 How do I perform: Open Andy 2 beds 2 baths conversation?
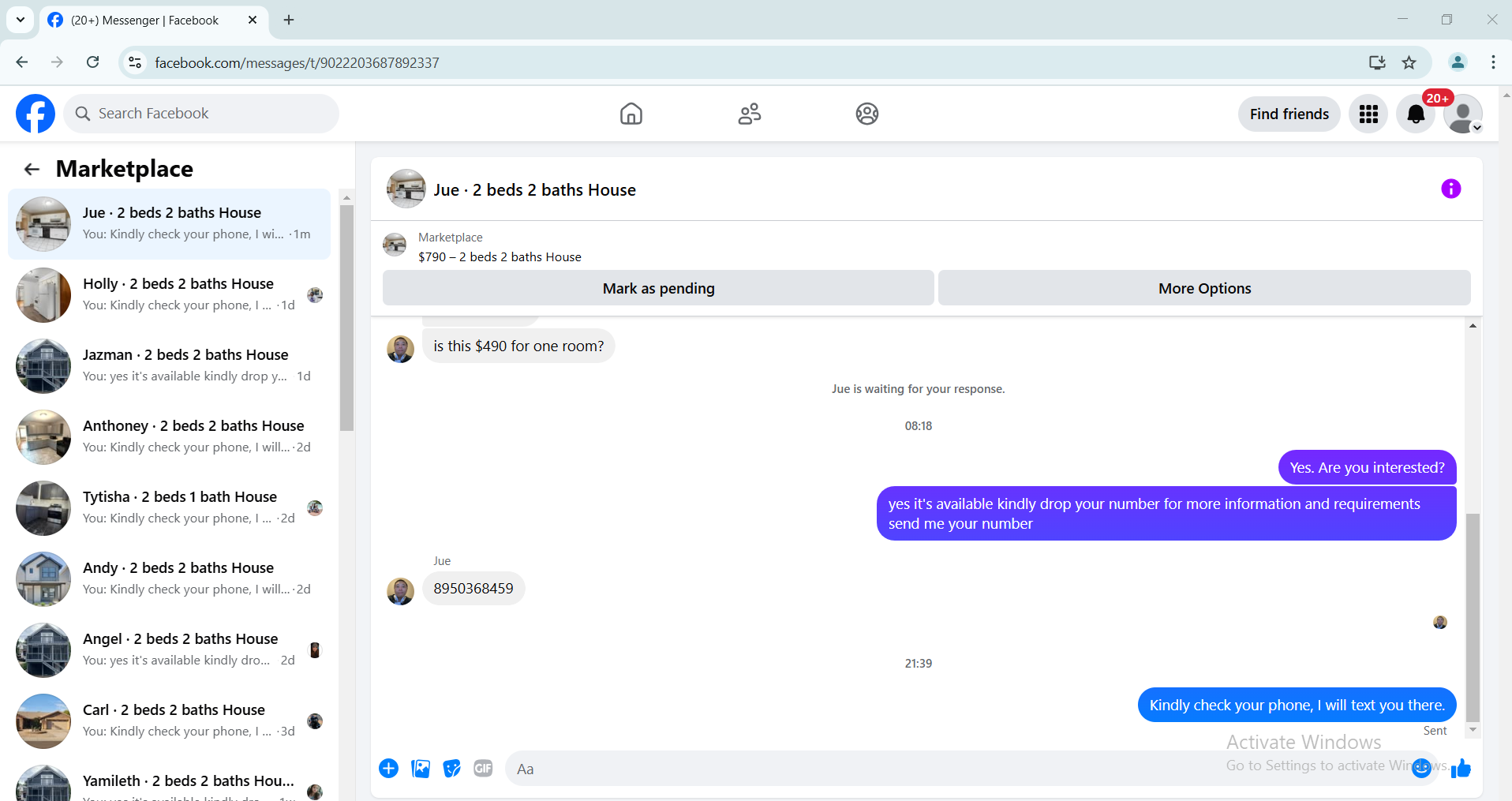click(x=169, y=579)
